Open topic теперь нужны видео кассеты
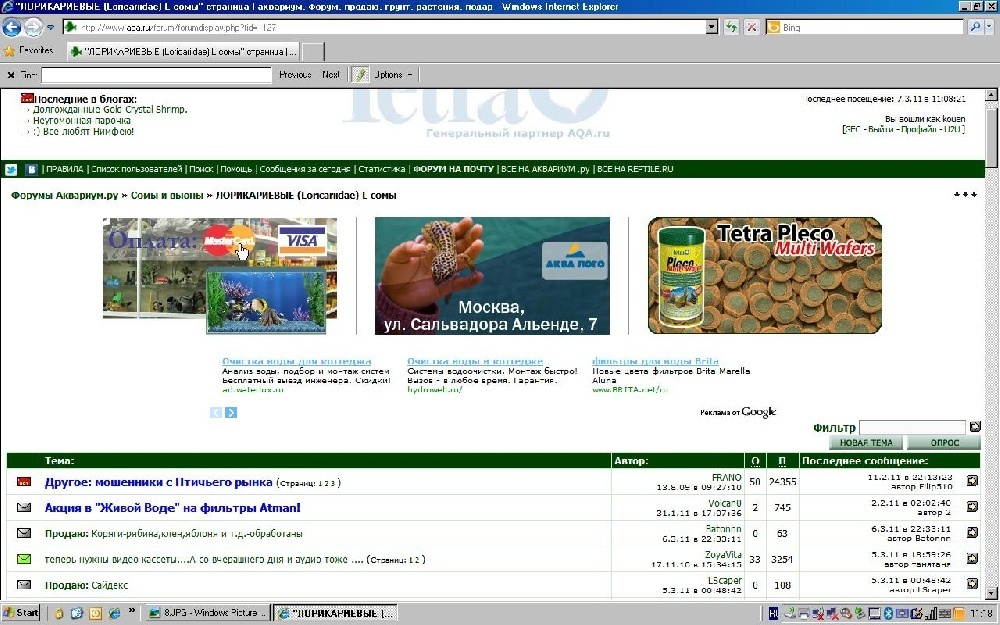This screenshot has width=1000, height=625. [x=204, y=559]
